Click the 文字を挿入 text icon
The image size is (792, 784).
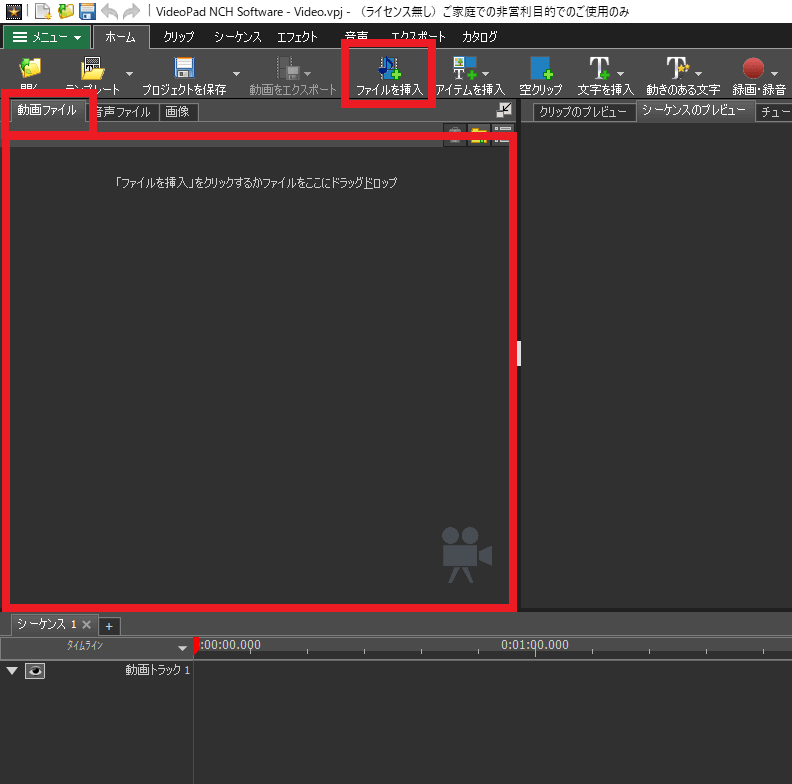pos(599,68)
